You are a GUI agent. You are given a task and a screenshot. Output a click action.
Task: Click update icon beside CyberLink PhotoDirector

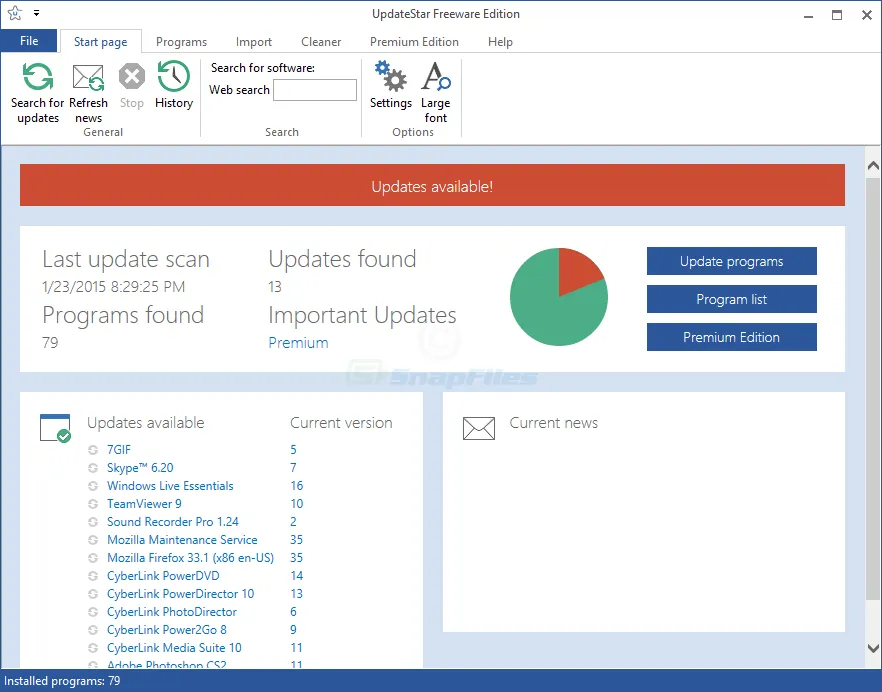(93, 612)
